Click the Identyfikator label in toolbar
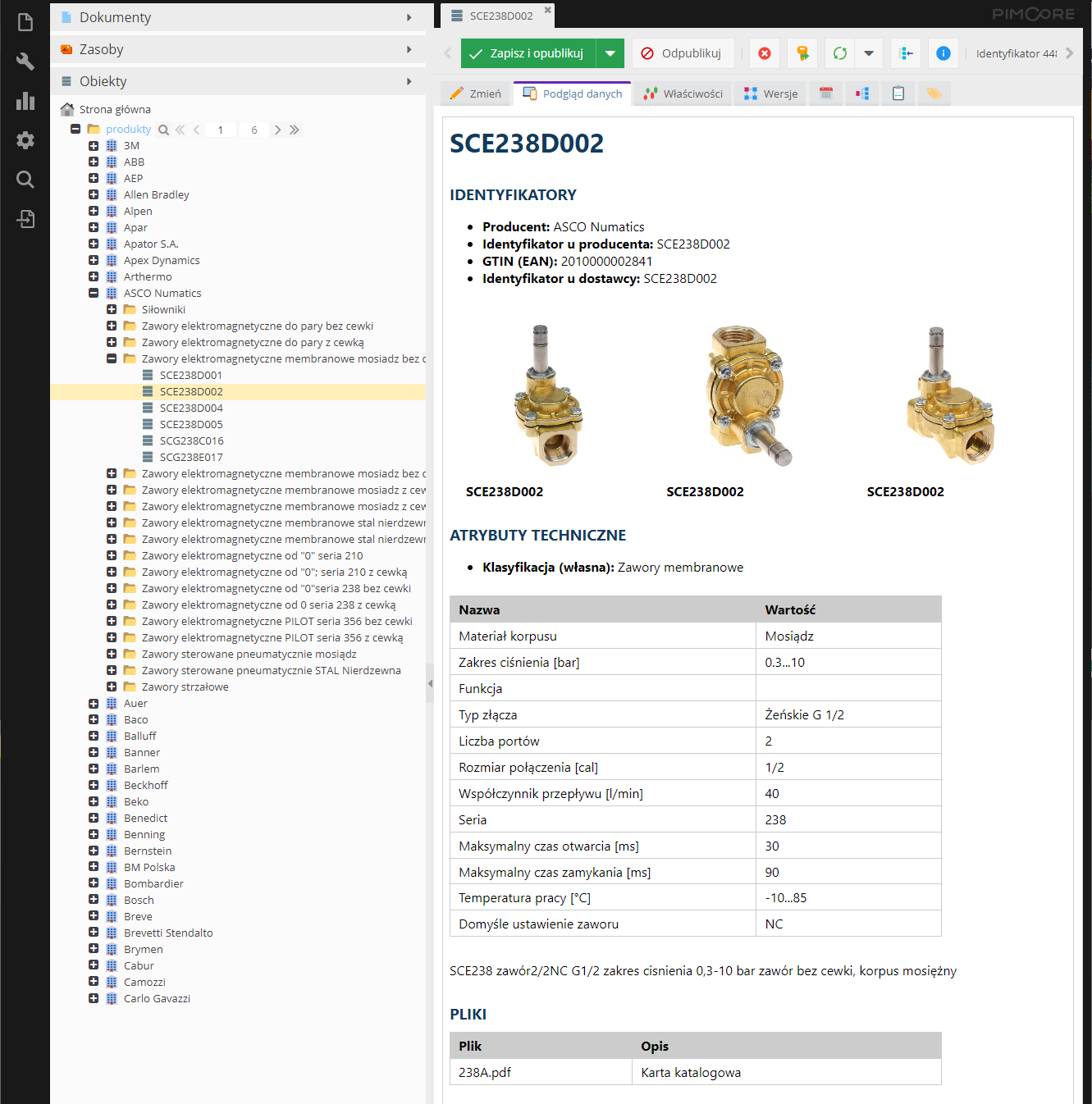This screenshot has height=1104, width=1092. (1016, 53)
